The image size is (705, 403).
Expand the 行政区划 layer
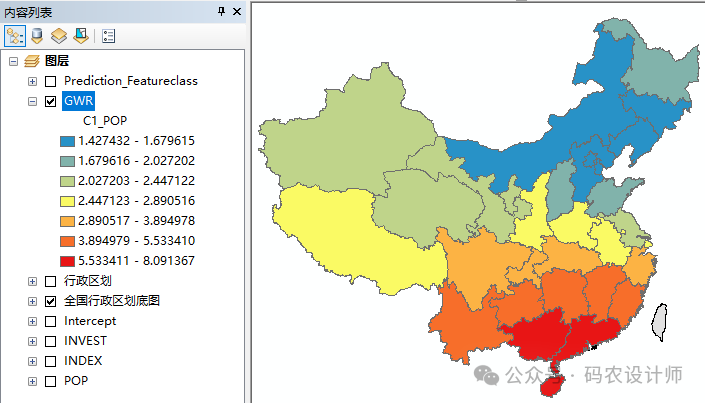tap(32, 282)
